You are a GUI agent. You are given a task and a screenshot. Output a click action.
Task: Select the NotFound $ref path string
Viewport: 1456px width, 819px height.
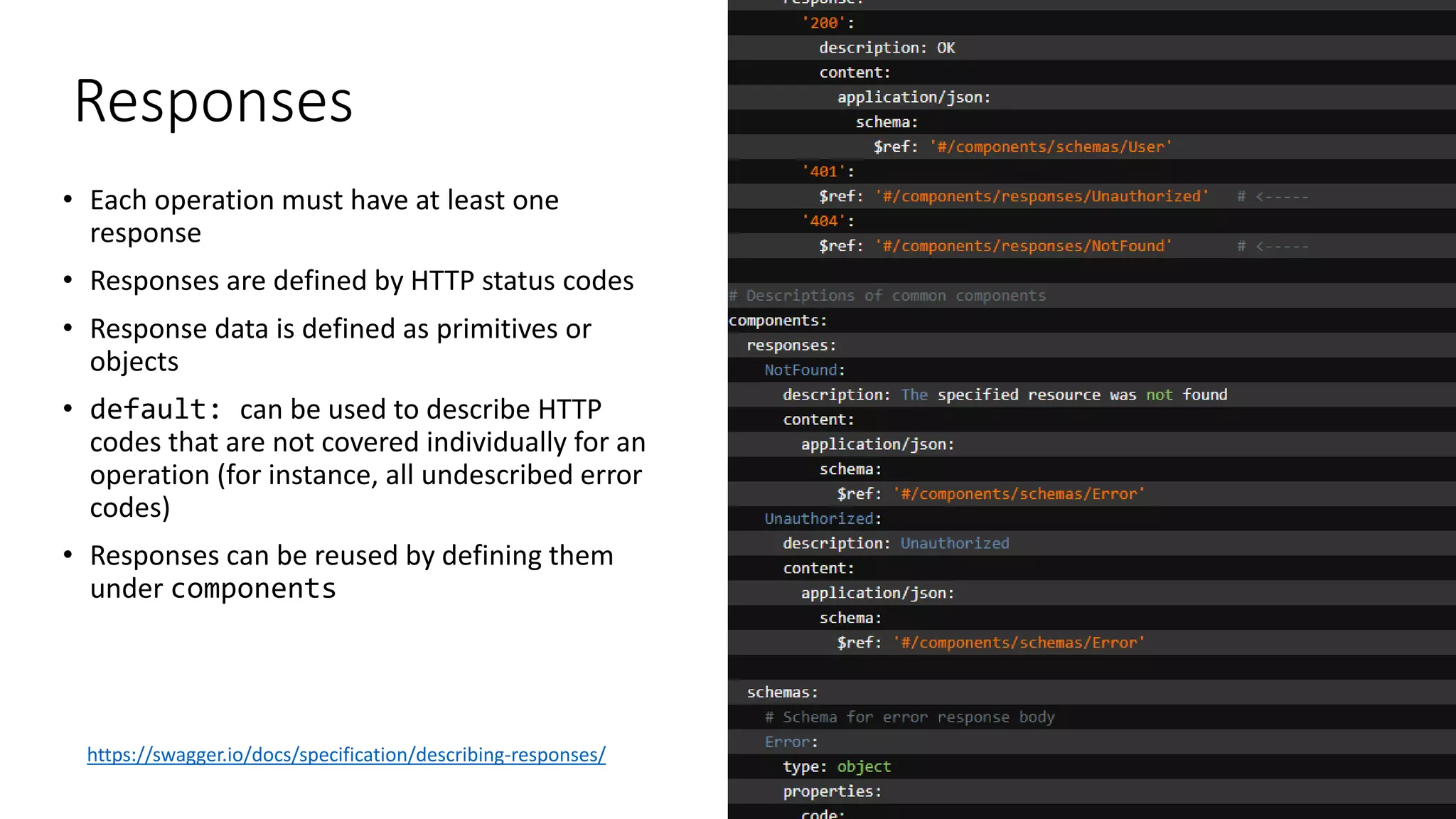tap(1023, 246)
